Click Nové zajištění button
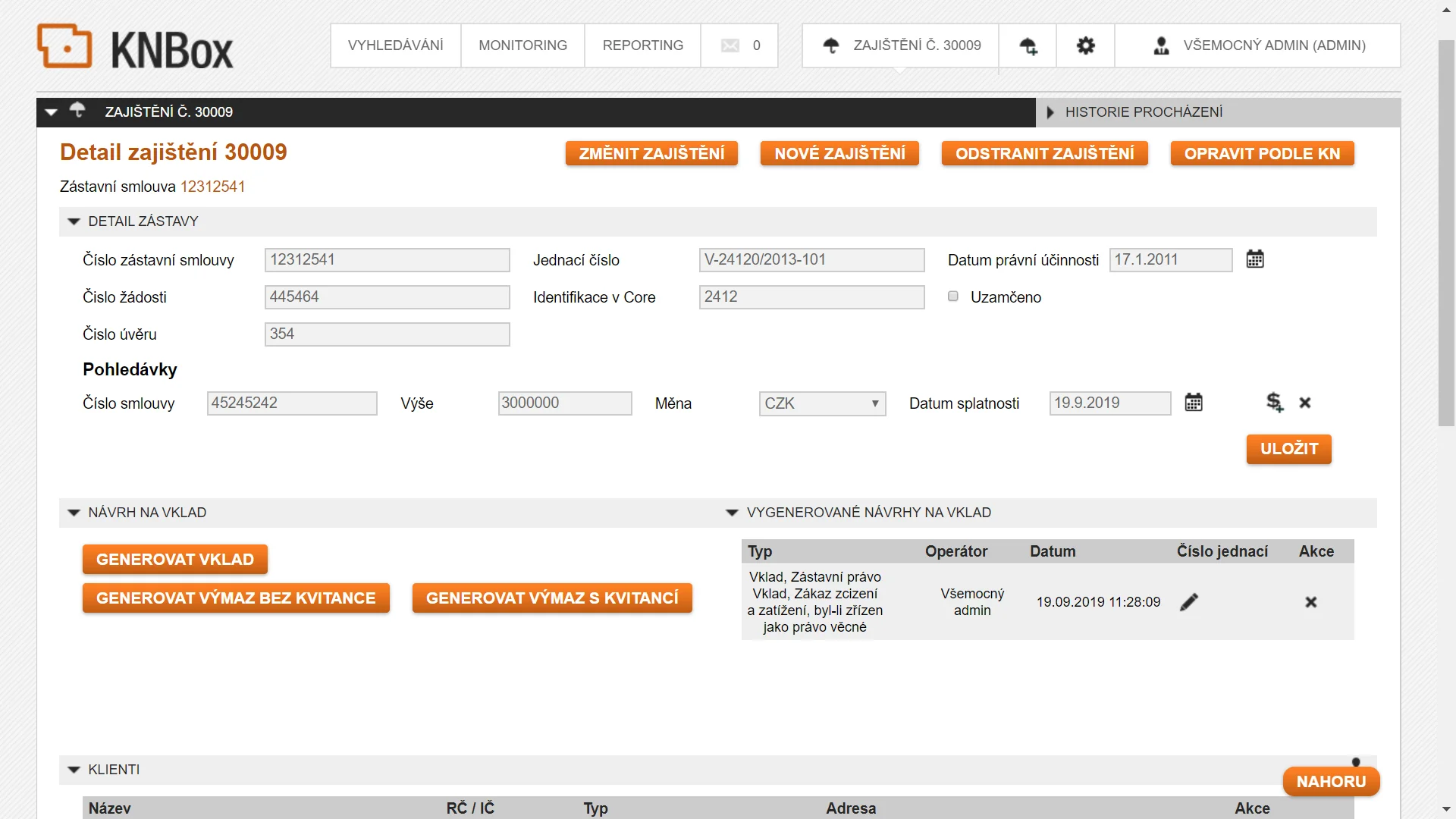This screenshot has width=1456, height=819. click(x=839, y=153)
